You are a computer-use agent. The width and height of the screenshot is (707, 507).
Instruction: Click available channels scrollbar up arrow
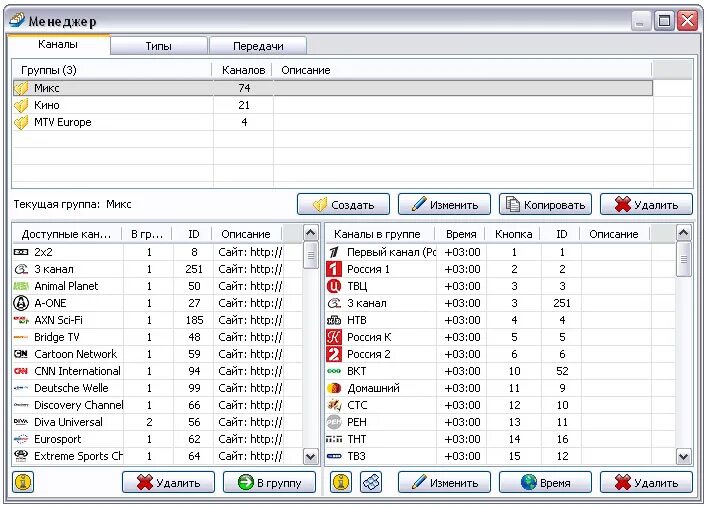311,233
